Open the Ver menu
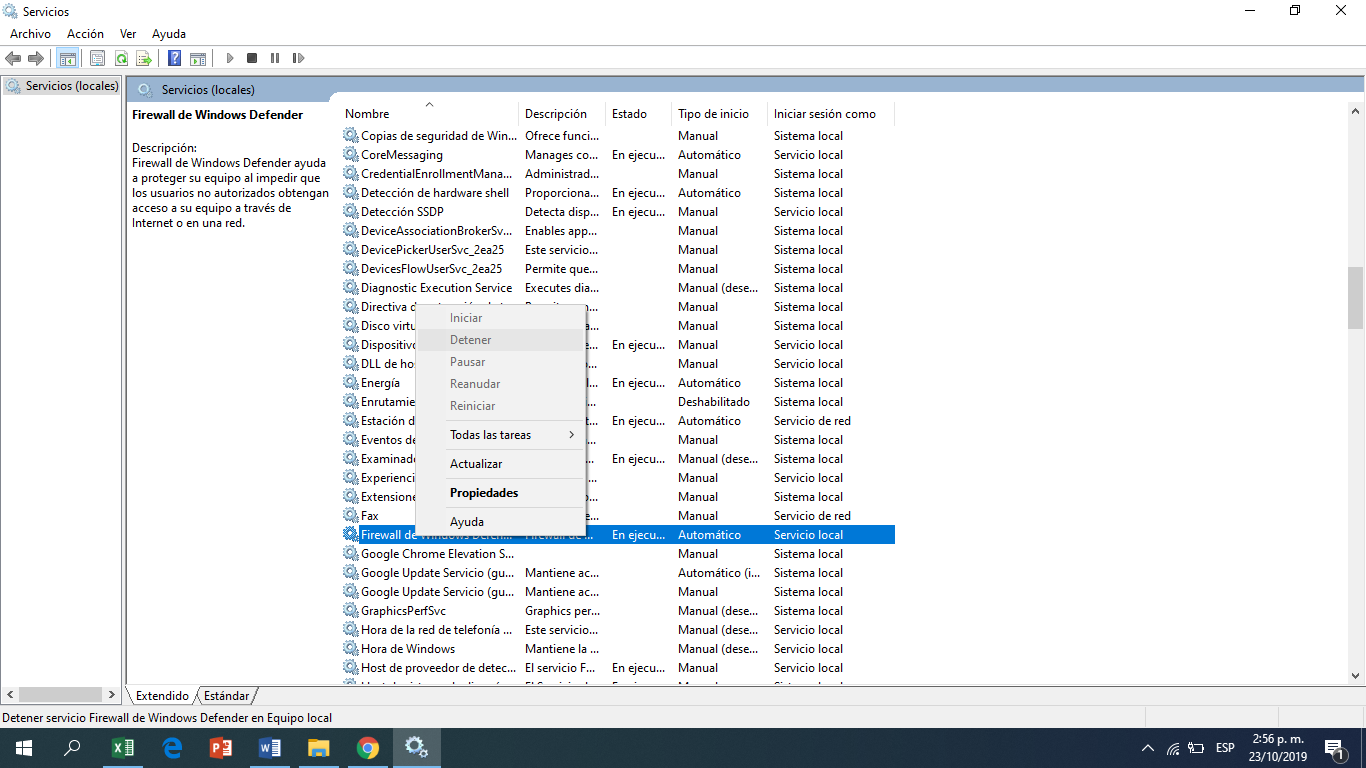 click(128, 34)
